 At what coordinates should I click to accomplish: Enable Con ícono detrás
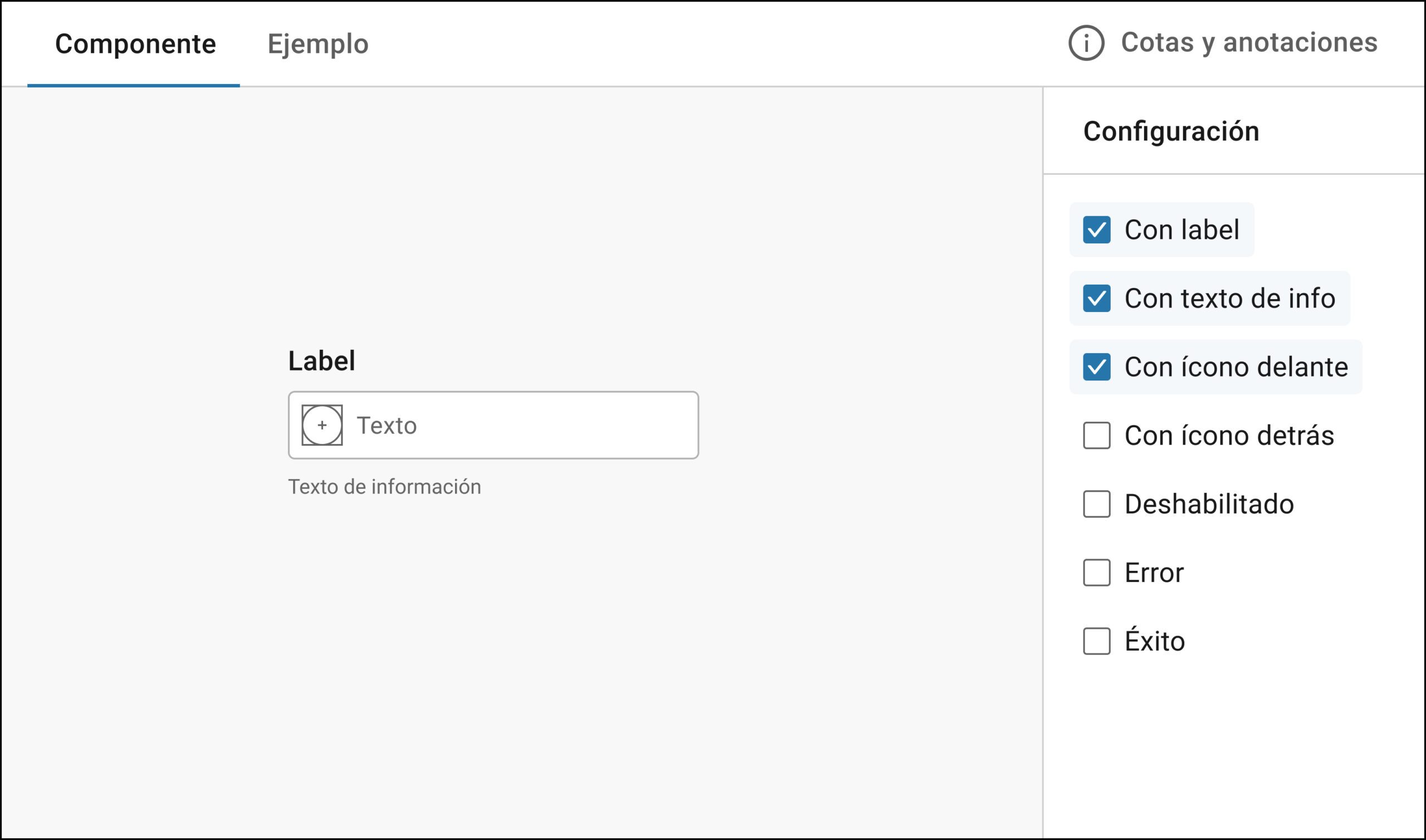coord(1098,436)
